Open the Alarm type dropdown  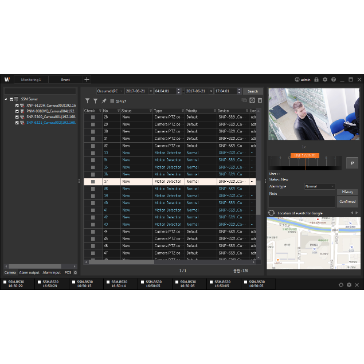[320, 186]
